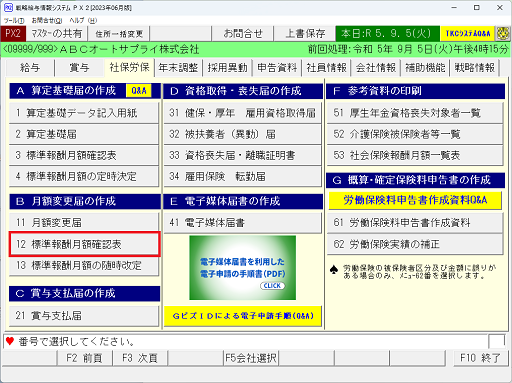The width and height of the screenshot is (512, 383).
Task: Click the F10 終了 button
Action: pyautogui.click(x=480, y=358)
